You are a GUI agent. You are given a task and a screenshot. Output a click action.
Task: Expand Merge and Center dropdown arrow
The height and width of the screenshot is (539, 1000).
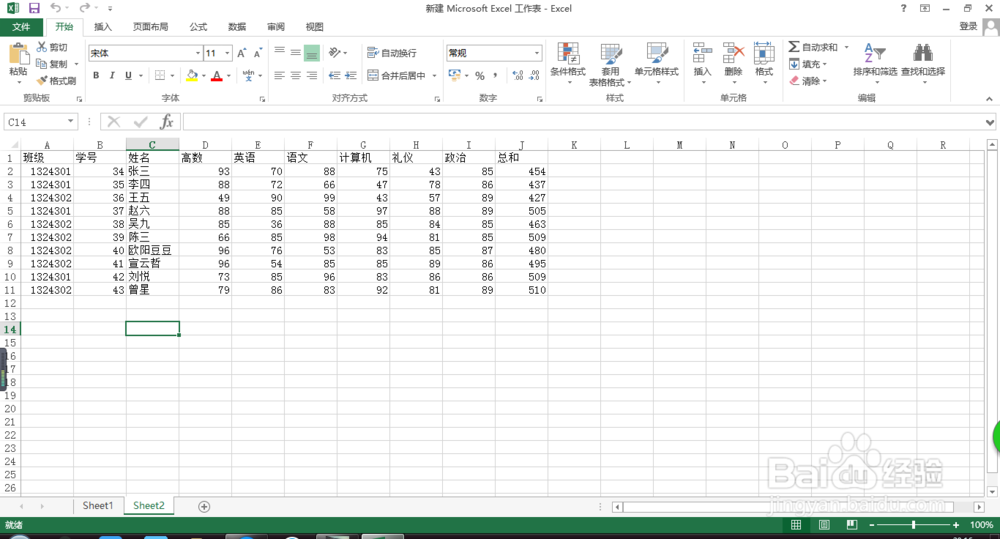tap(434, 75)
